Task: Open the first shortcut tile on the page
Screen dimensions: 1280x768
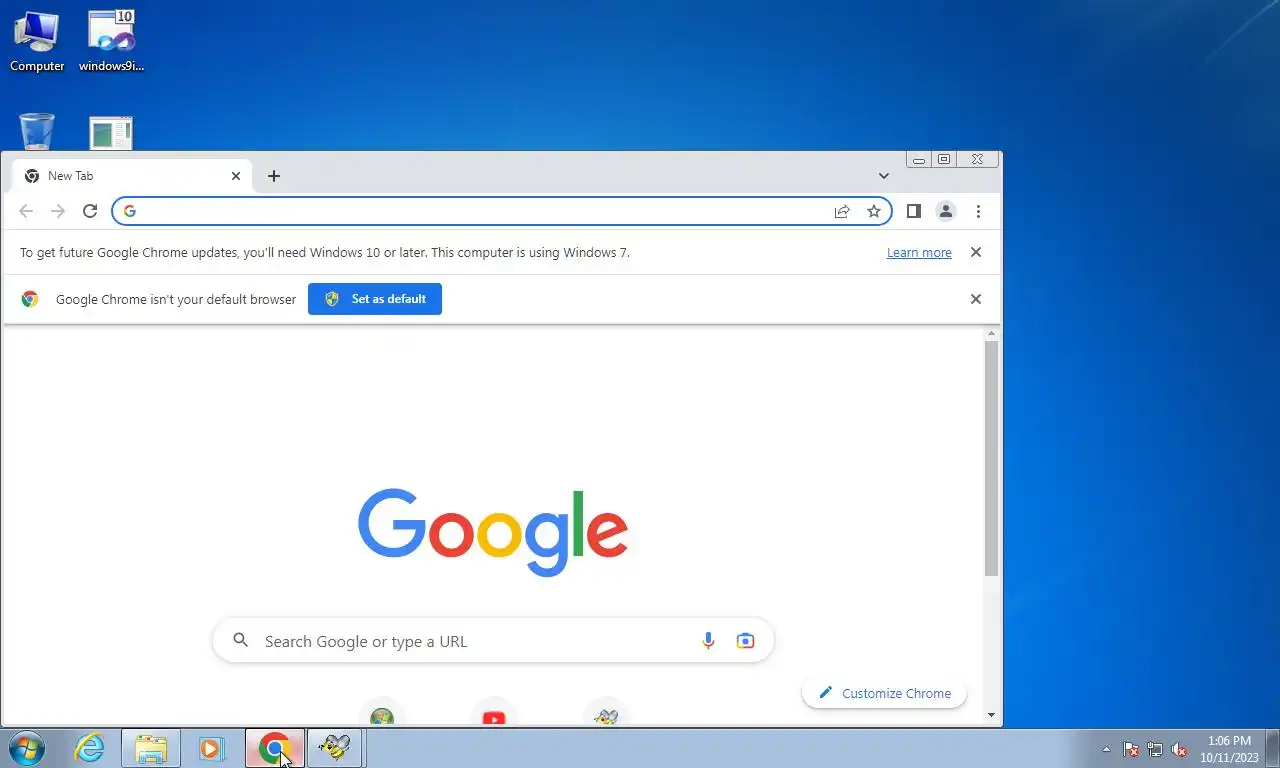Action: click(382, 713)
